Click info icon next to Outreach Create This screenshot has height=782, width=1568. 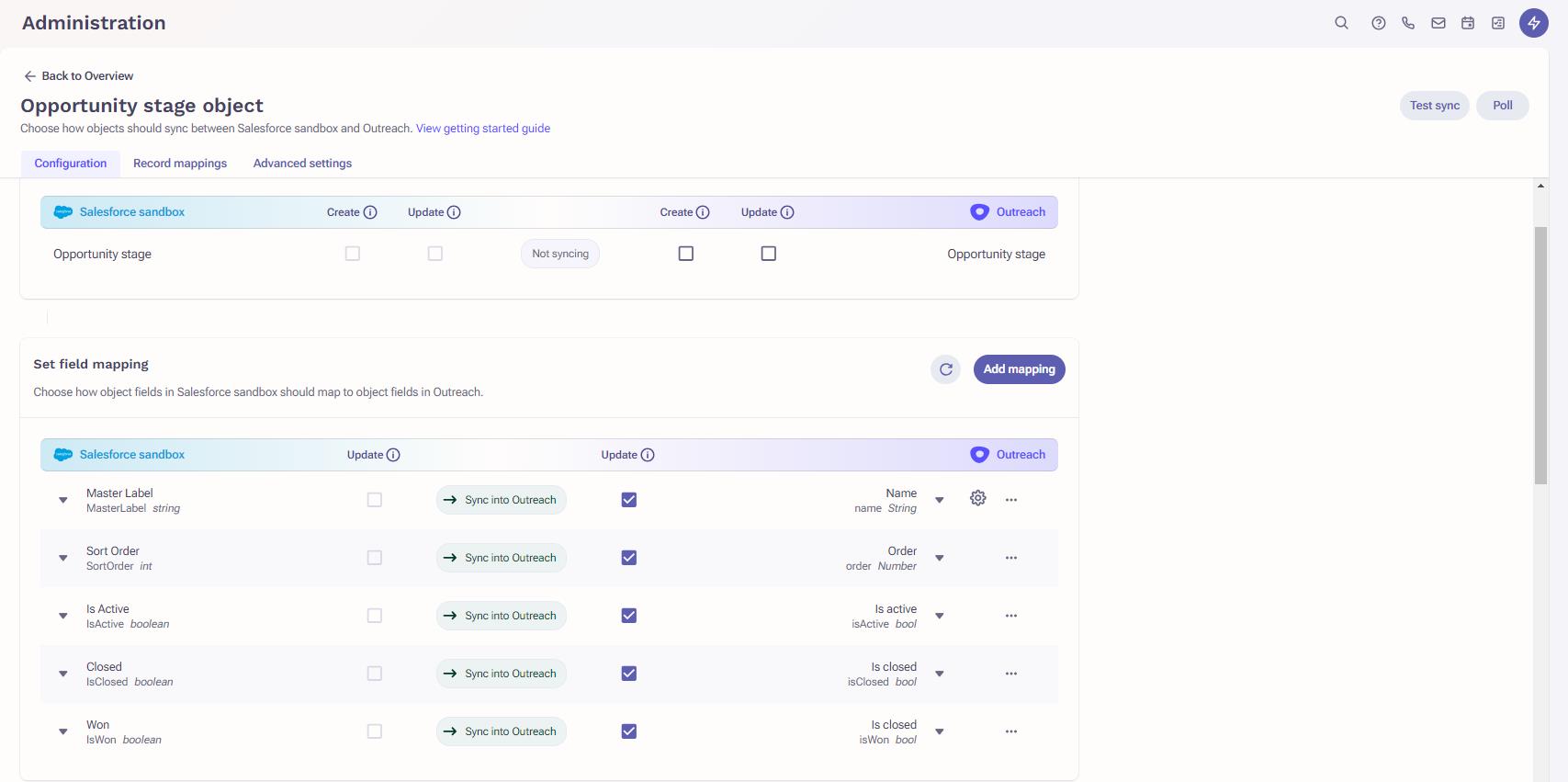tap(703, 212)
